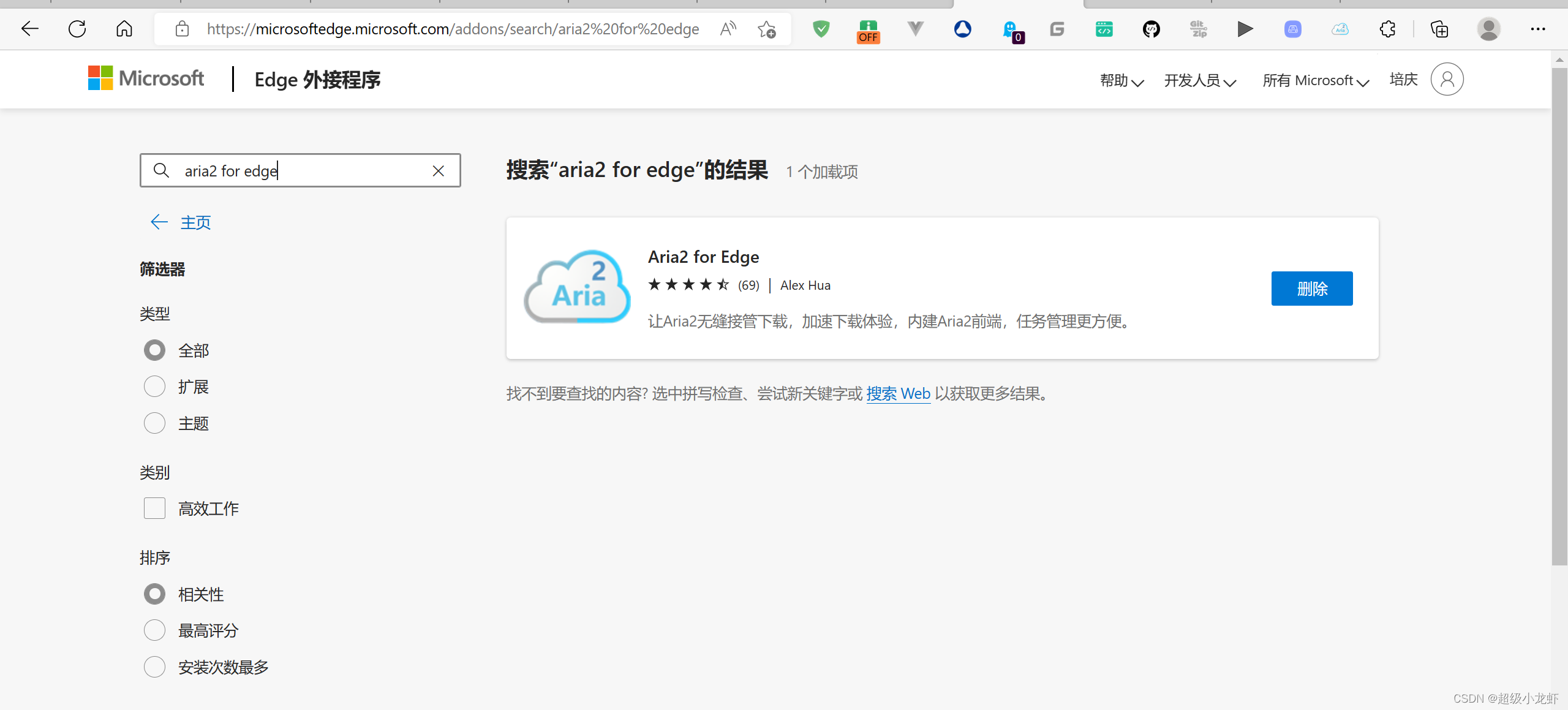Open the browser profile avatar
The height and width of the screenshot is (710, 1568).
tap(1488, 29)
